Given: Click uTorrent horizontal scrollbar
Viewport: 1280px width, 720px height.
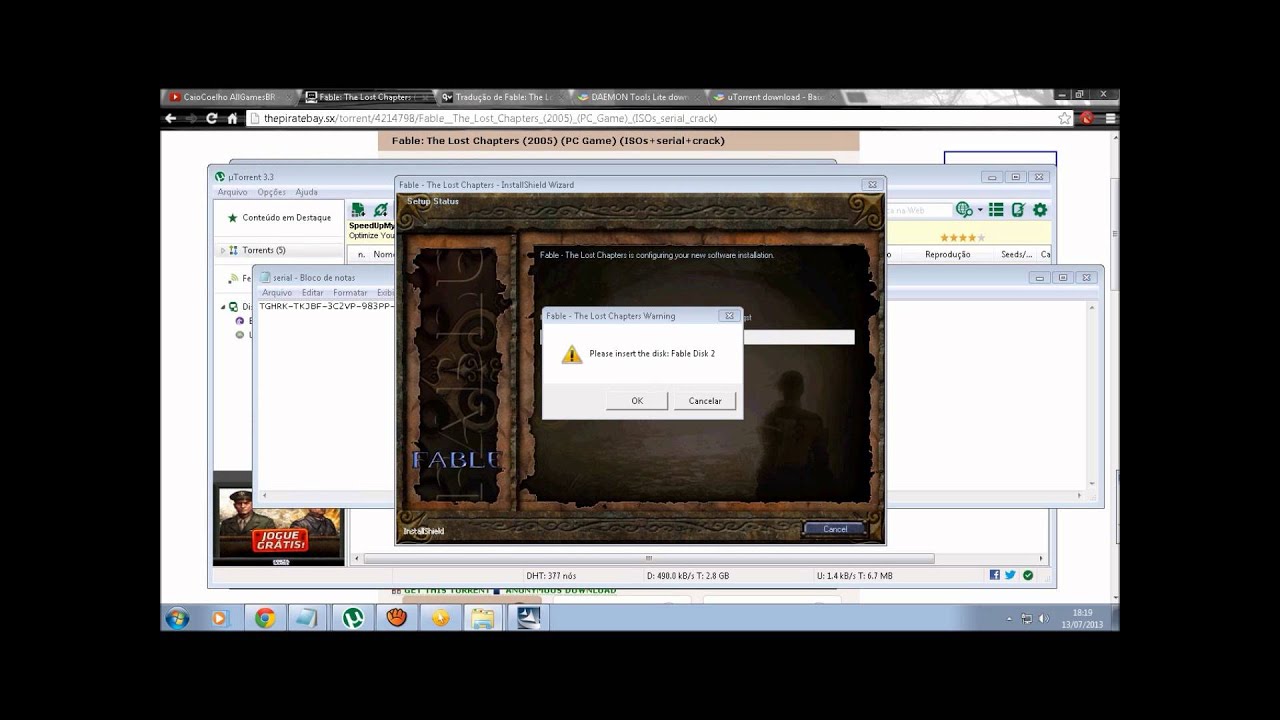Looking at the screenshot, I should [649, 559].
